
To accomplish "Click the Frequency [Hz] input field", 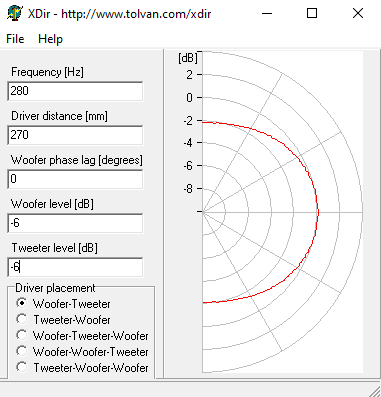I will (75, 91).
